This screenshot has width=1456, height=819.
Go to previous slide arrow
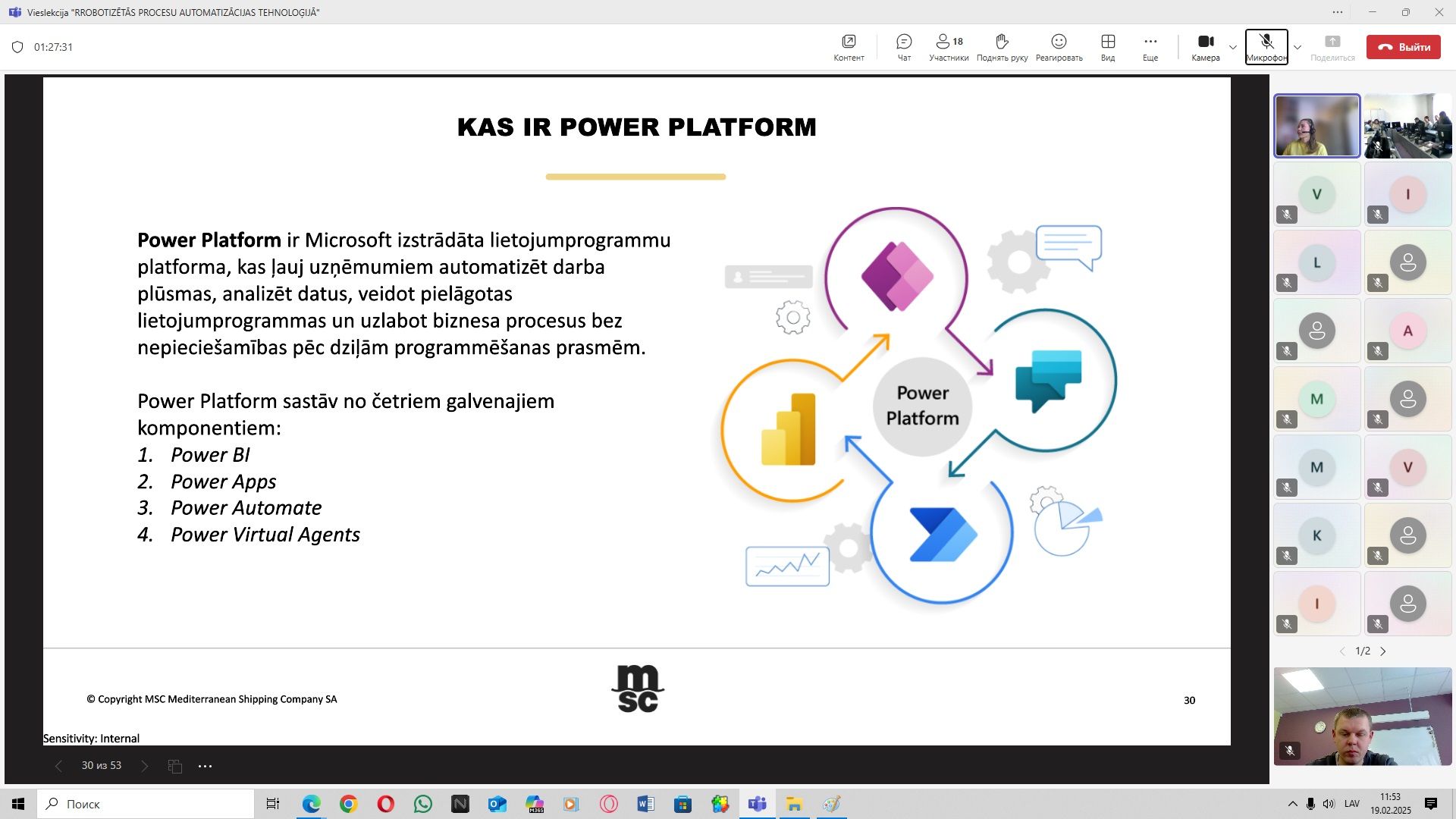(x=58, y=766)
